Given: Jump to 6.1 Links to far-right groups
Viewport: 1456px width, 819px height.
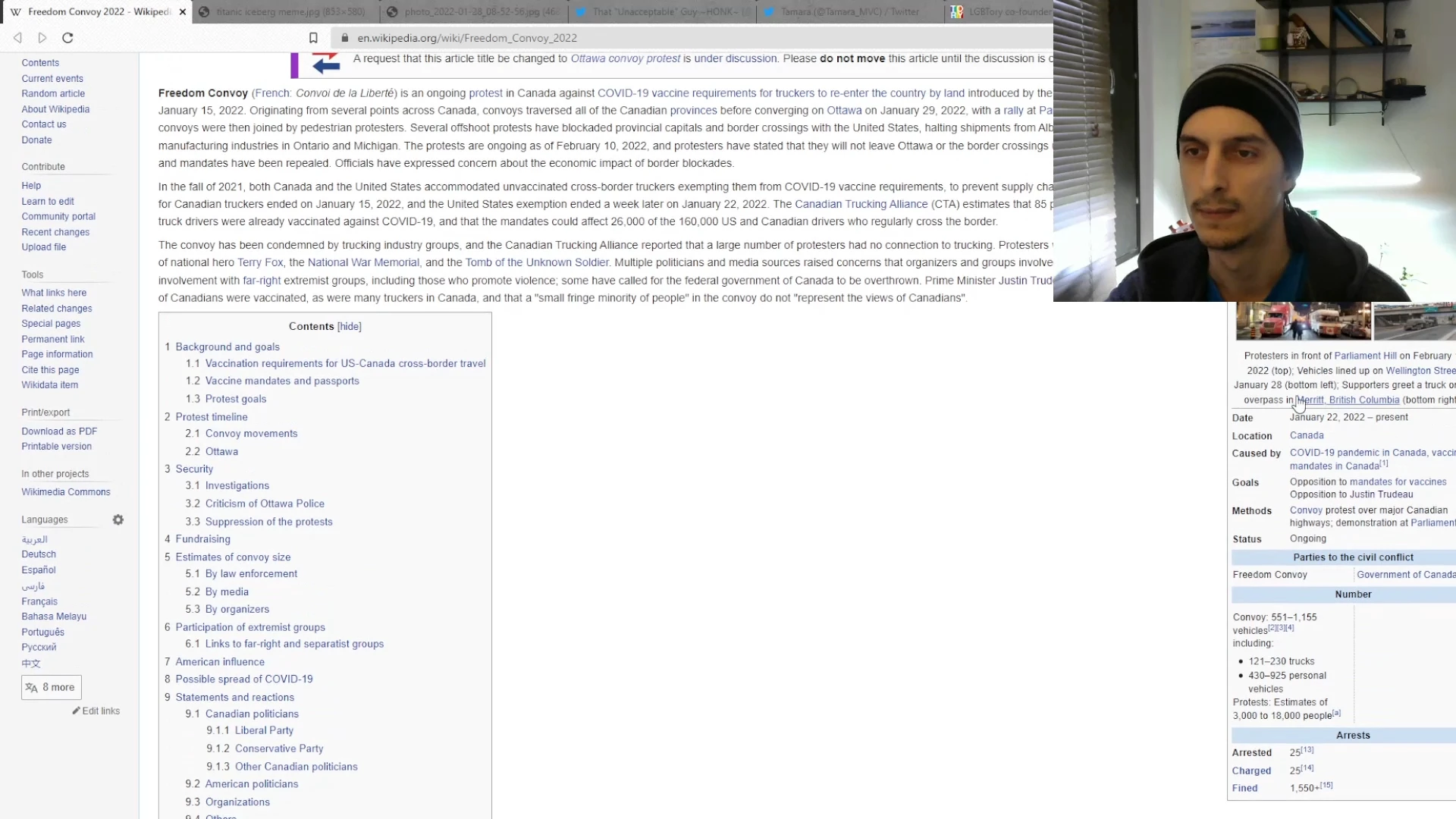Looking at the screenshot, I should [x=284, y=644].
